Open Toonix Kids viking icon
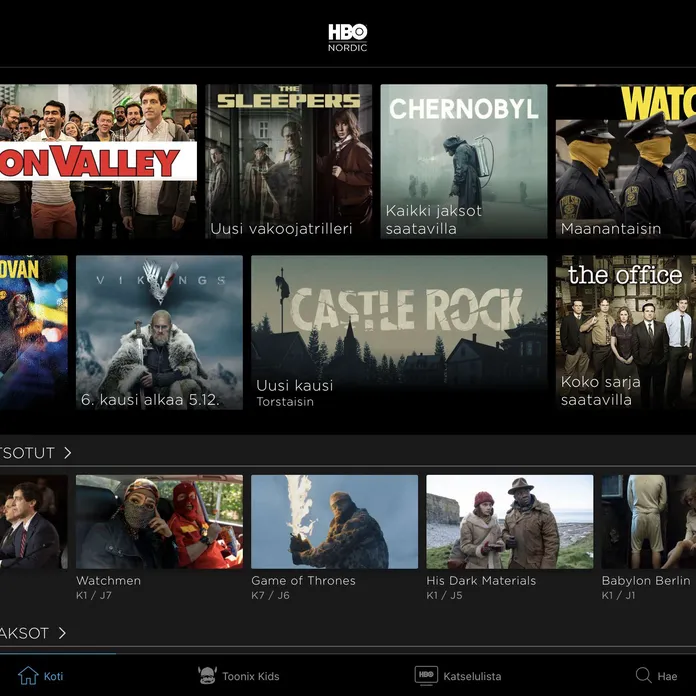 [207, 676]
